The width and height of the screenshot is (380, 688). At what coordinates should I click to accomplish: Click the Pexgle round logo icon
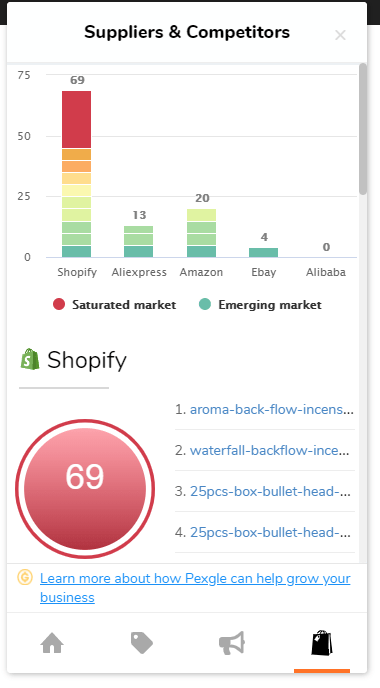click(25, 577)
